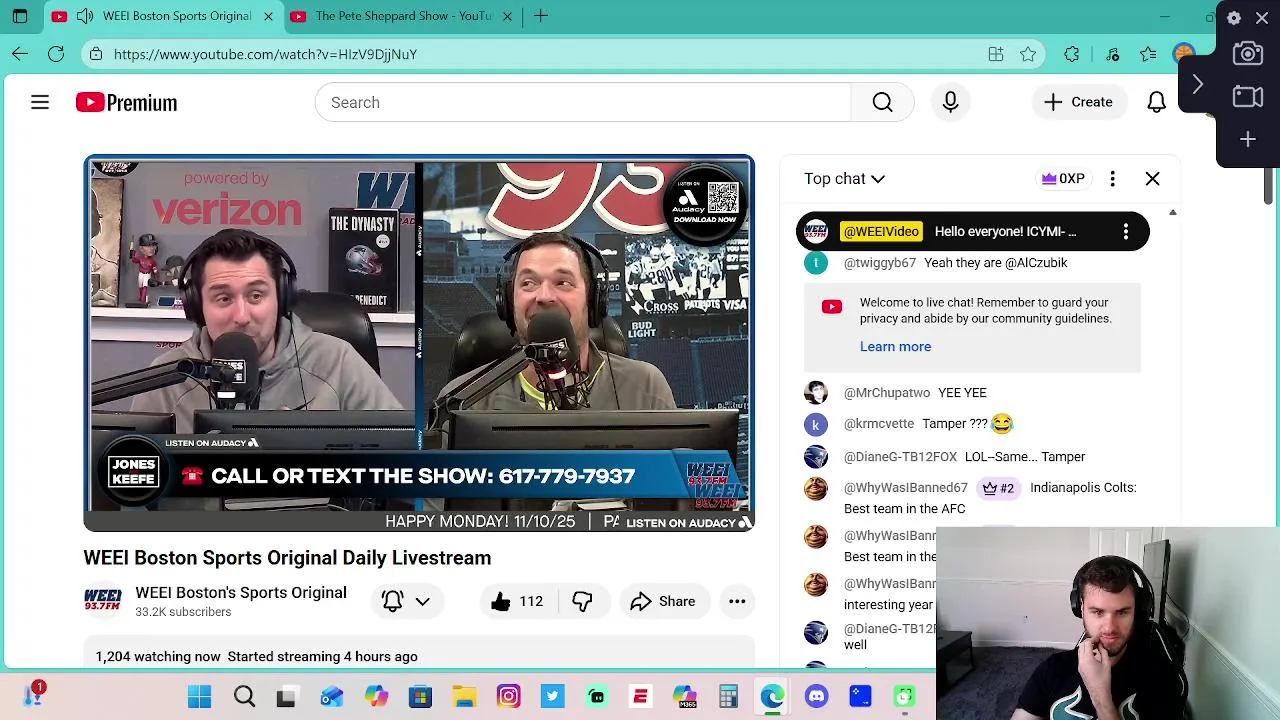
Task: Click overlay plus add button
Action: [1248, 139]
